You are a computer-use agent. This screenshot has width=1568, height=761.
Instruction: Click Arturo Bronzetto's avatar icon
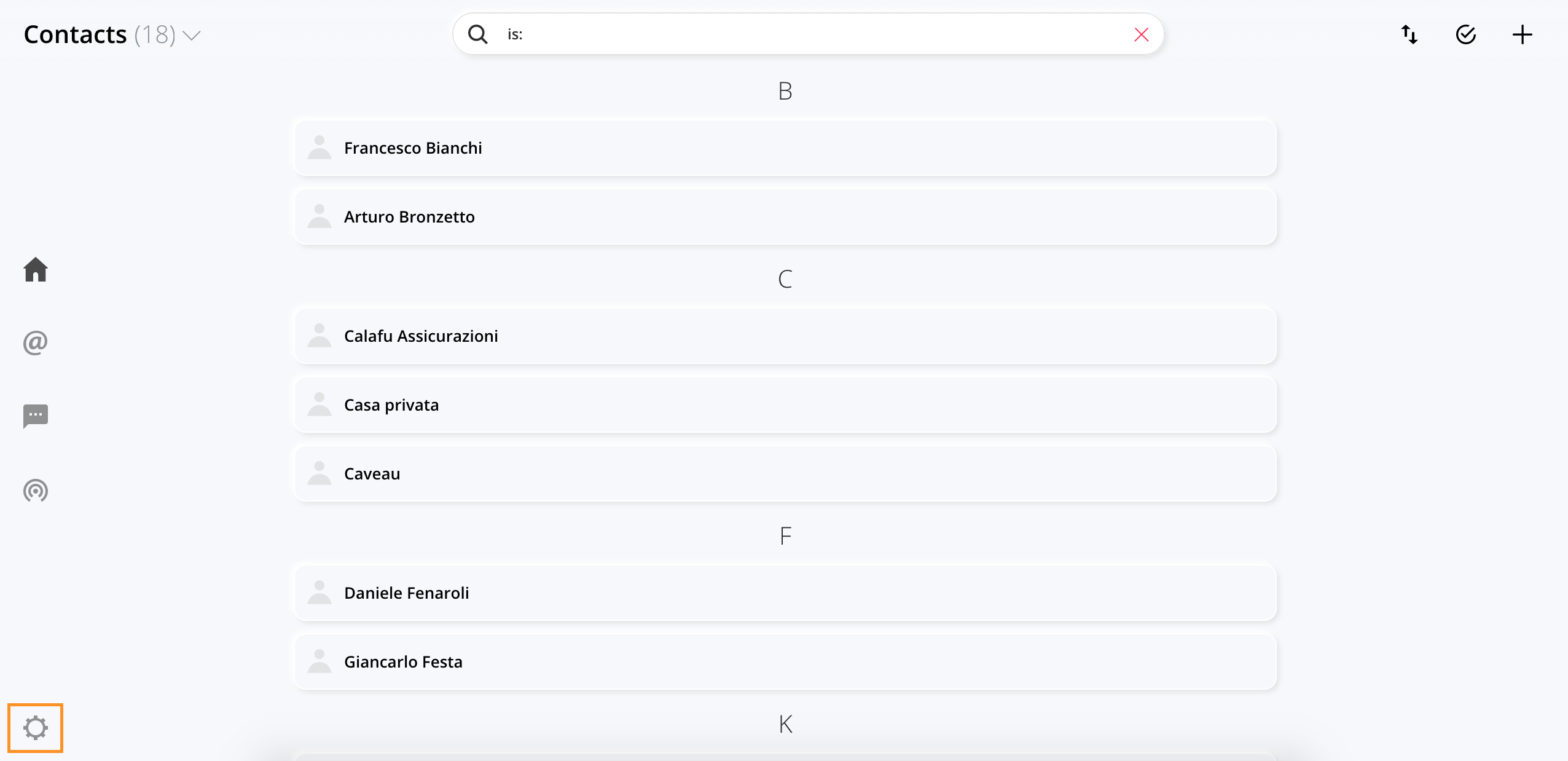[319, 216]
